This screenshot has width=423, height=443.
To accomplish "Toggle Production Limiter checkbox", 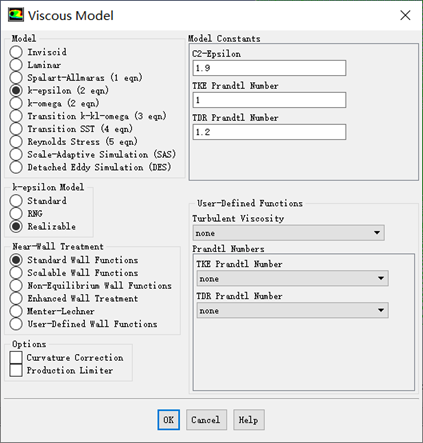I will (16, 370).
